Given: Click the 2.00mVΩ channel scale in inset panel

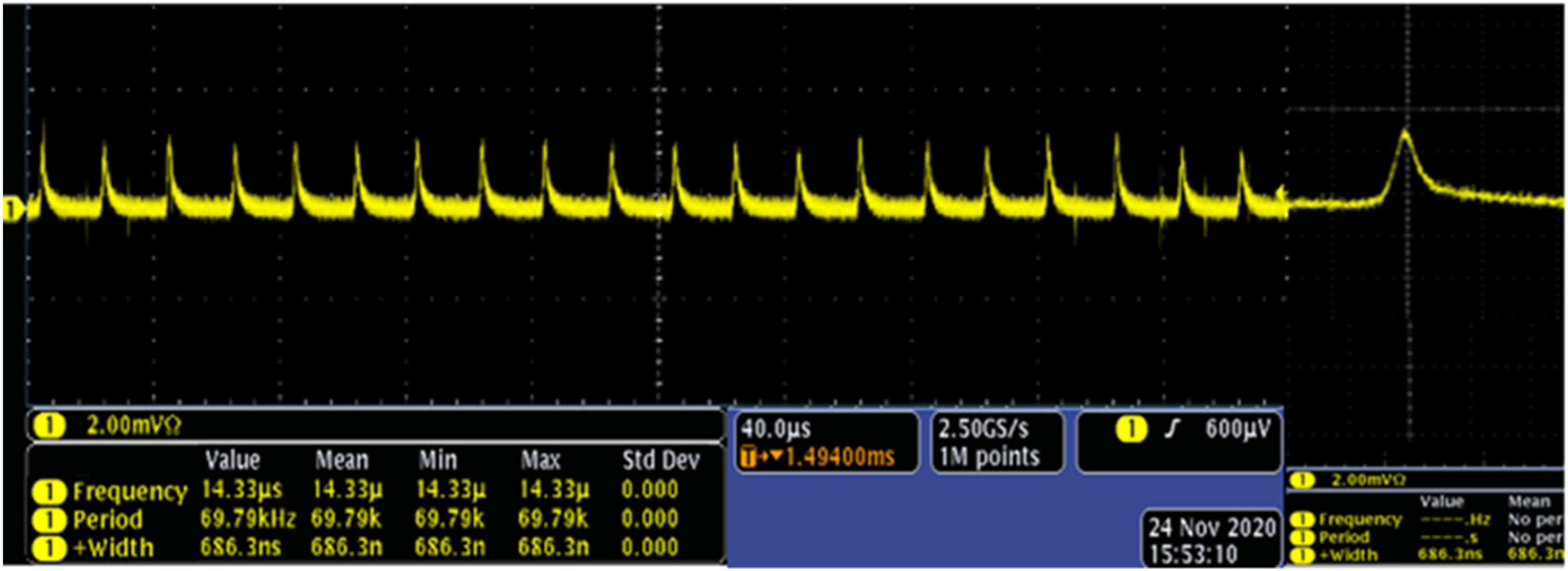Looking at the screenshot, I should point(1368,480).
